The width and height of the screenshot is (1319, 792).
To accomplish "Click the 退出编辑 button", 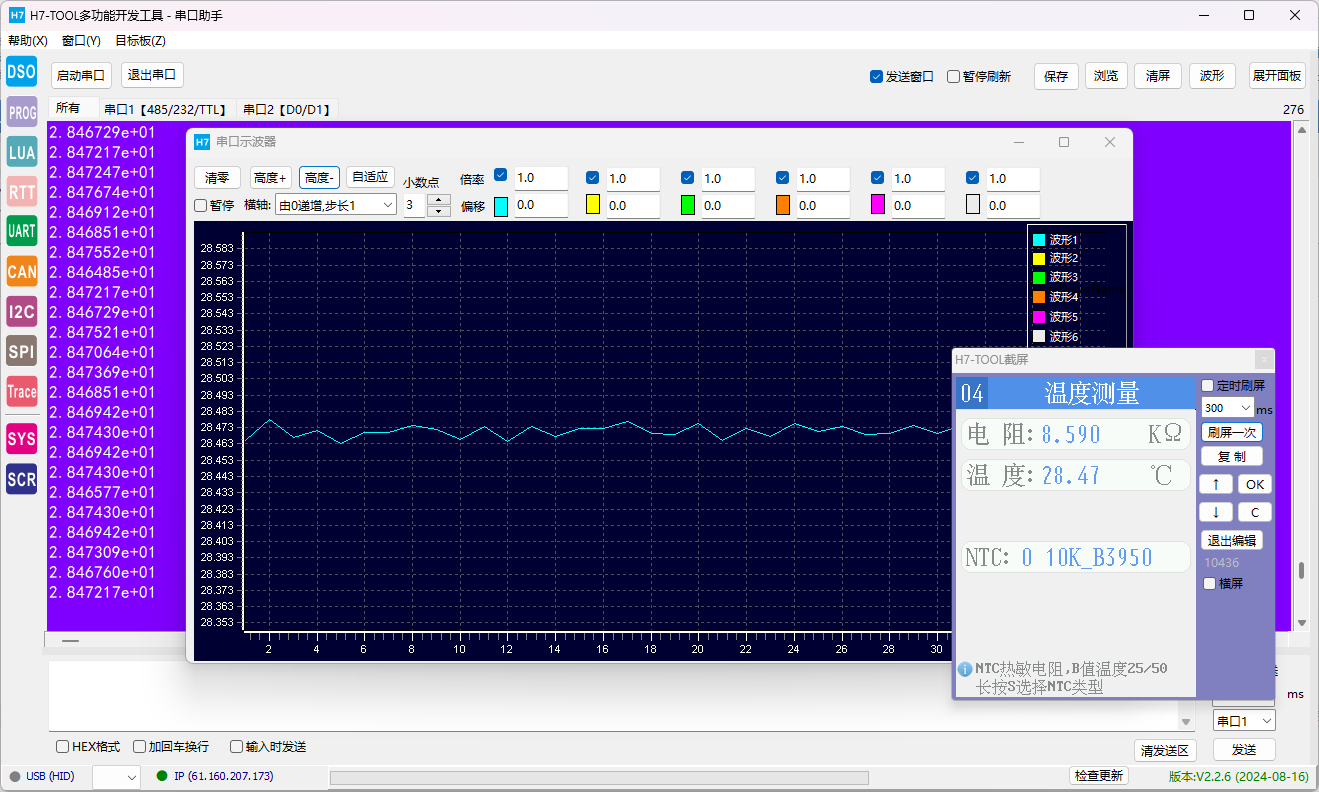I will (x=1231, y=540).
